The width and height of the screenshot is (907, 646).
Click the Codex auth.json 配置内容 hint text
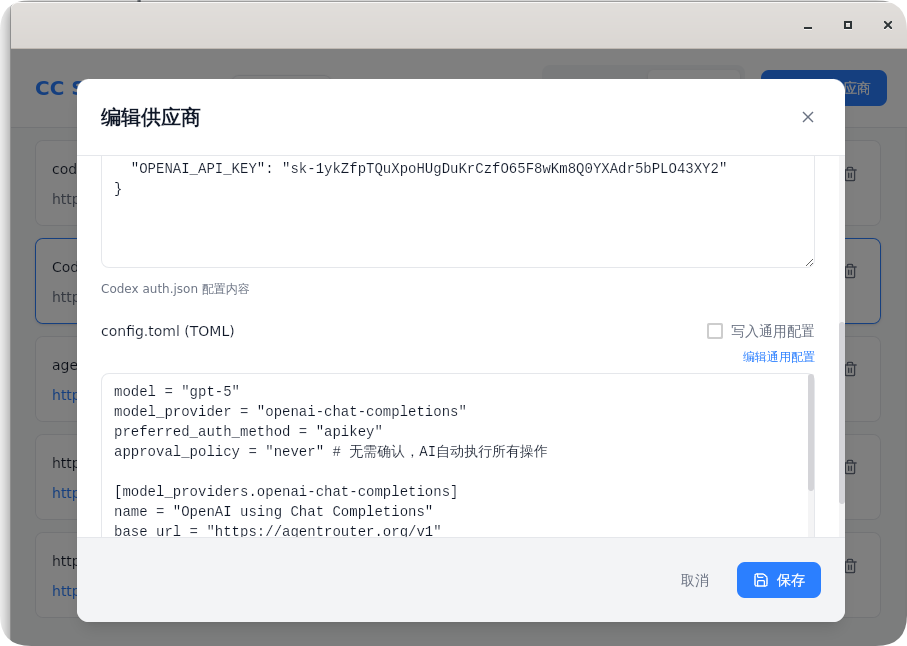(x=175, y=289)
